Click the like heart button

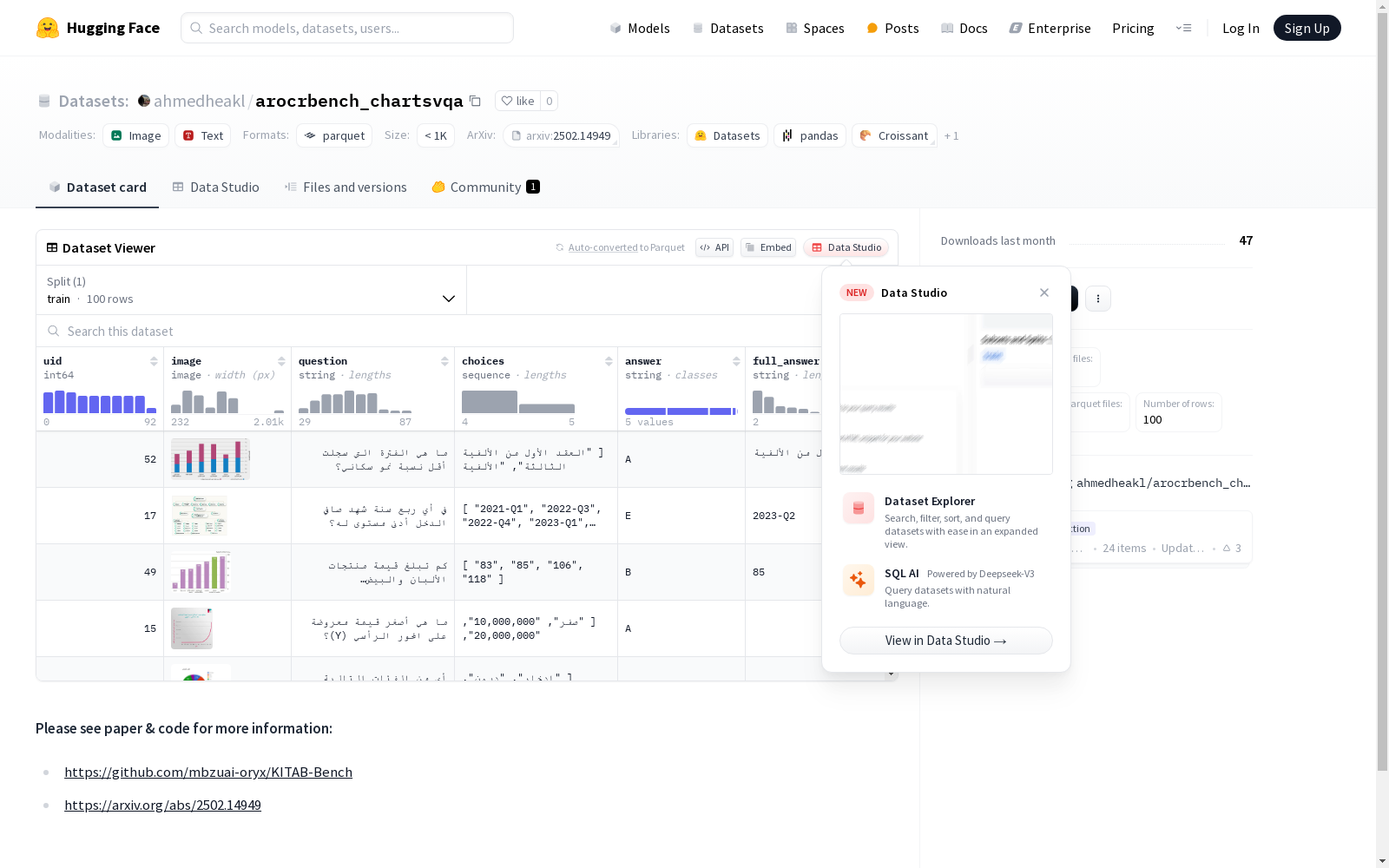[x=517, y=101]
